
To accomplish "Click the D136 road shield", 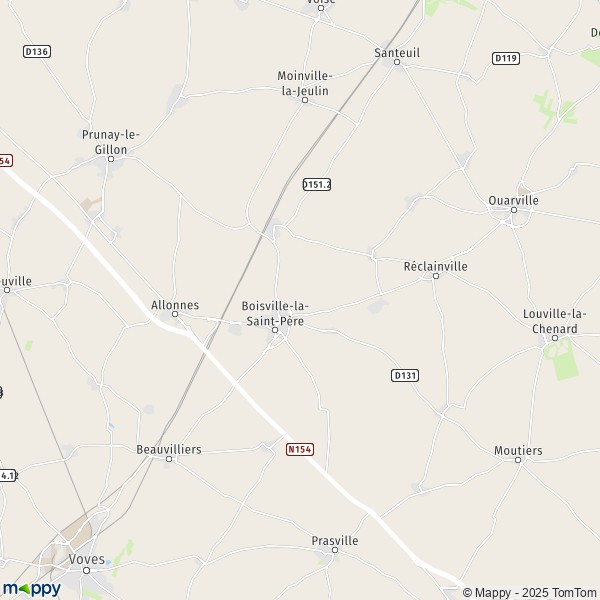I will point(37,52).
